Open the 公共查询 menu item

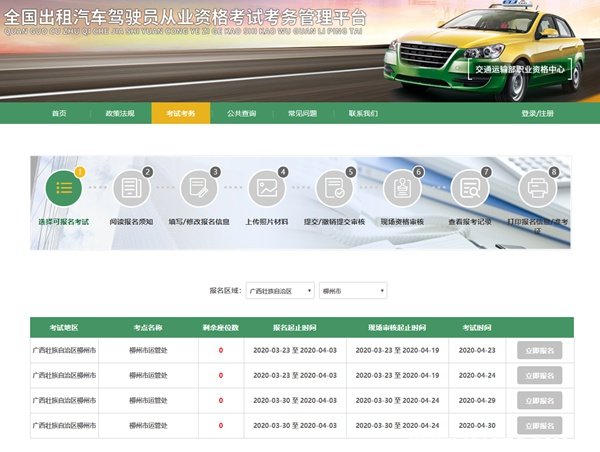[241, 113]
